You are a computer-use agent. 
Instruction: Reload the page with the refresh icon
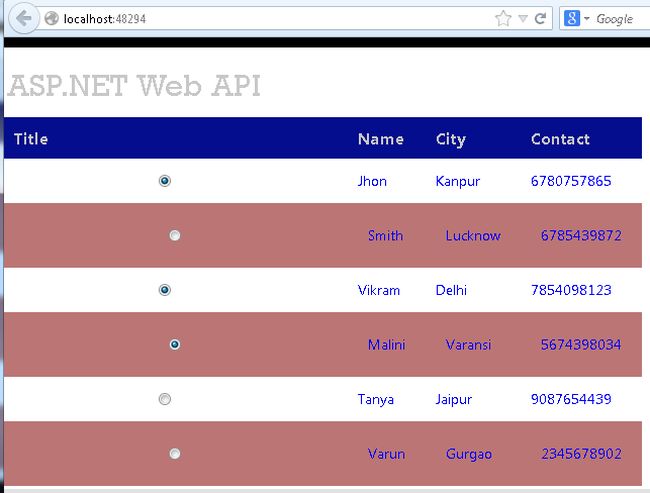tap(540, 18)
